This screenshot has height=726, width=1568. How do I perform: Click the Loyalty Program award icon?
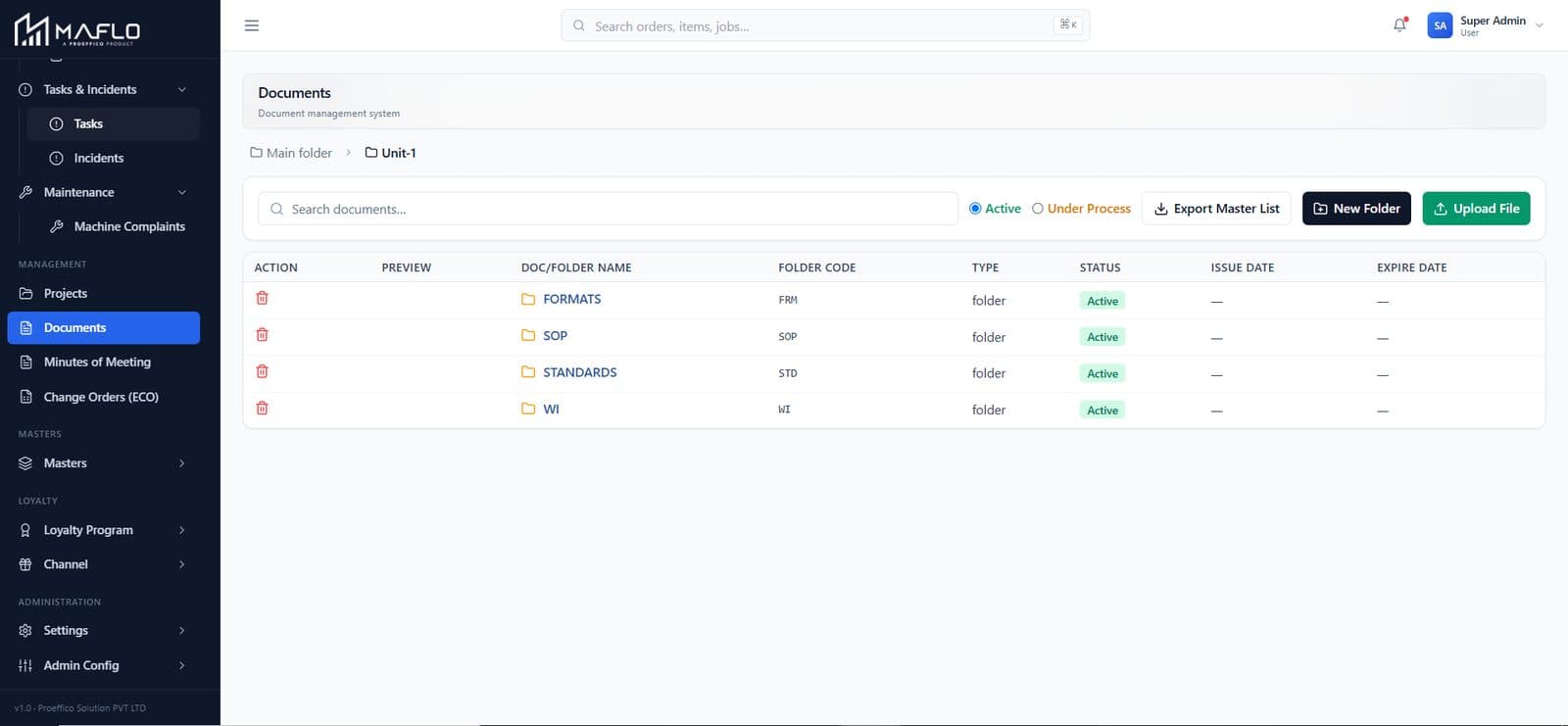tap(25, 530)
